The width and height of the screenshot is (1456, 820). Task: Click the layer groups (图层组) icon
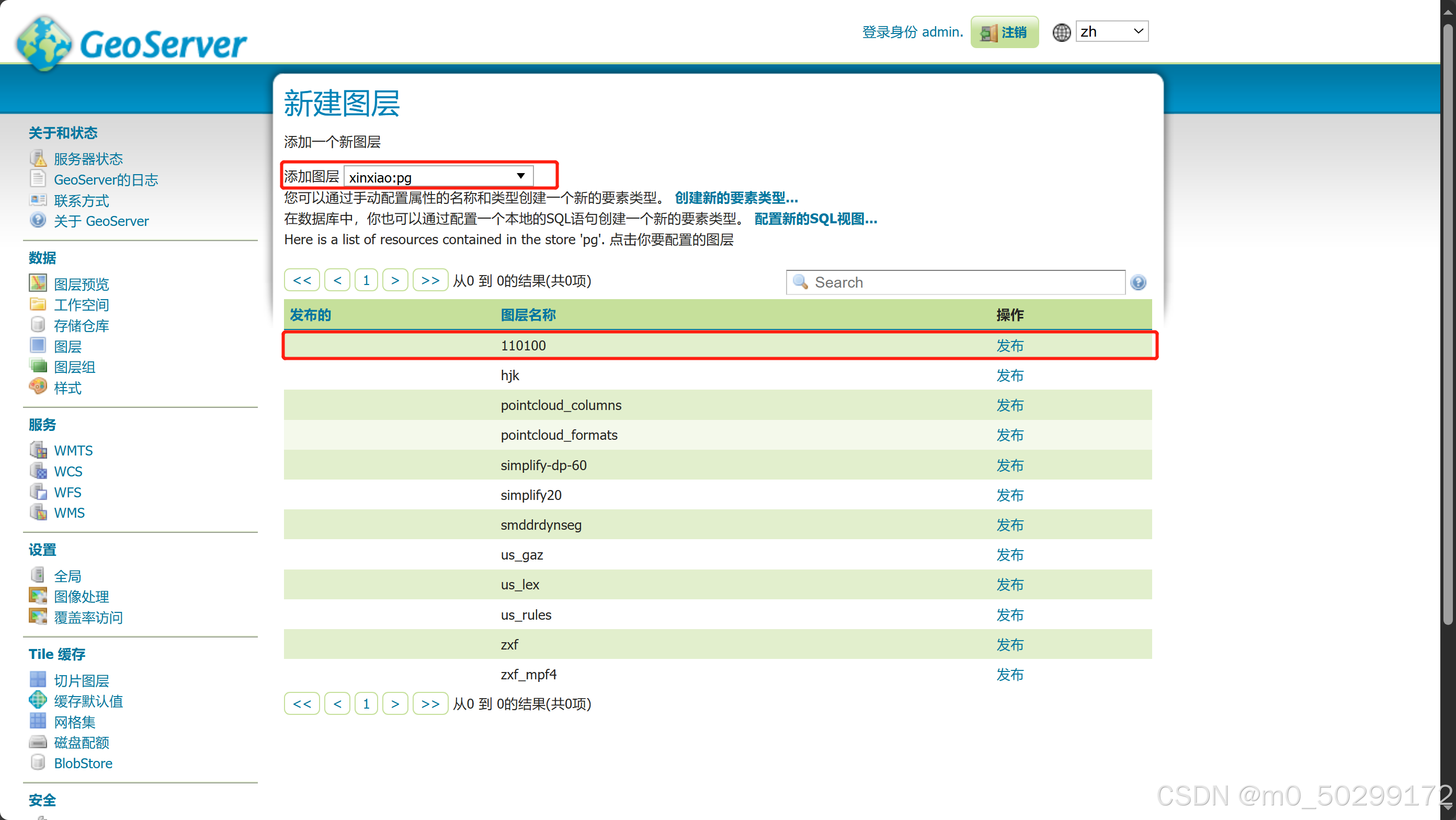[x=38, y=366]
